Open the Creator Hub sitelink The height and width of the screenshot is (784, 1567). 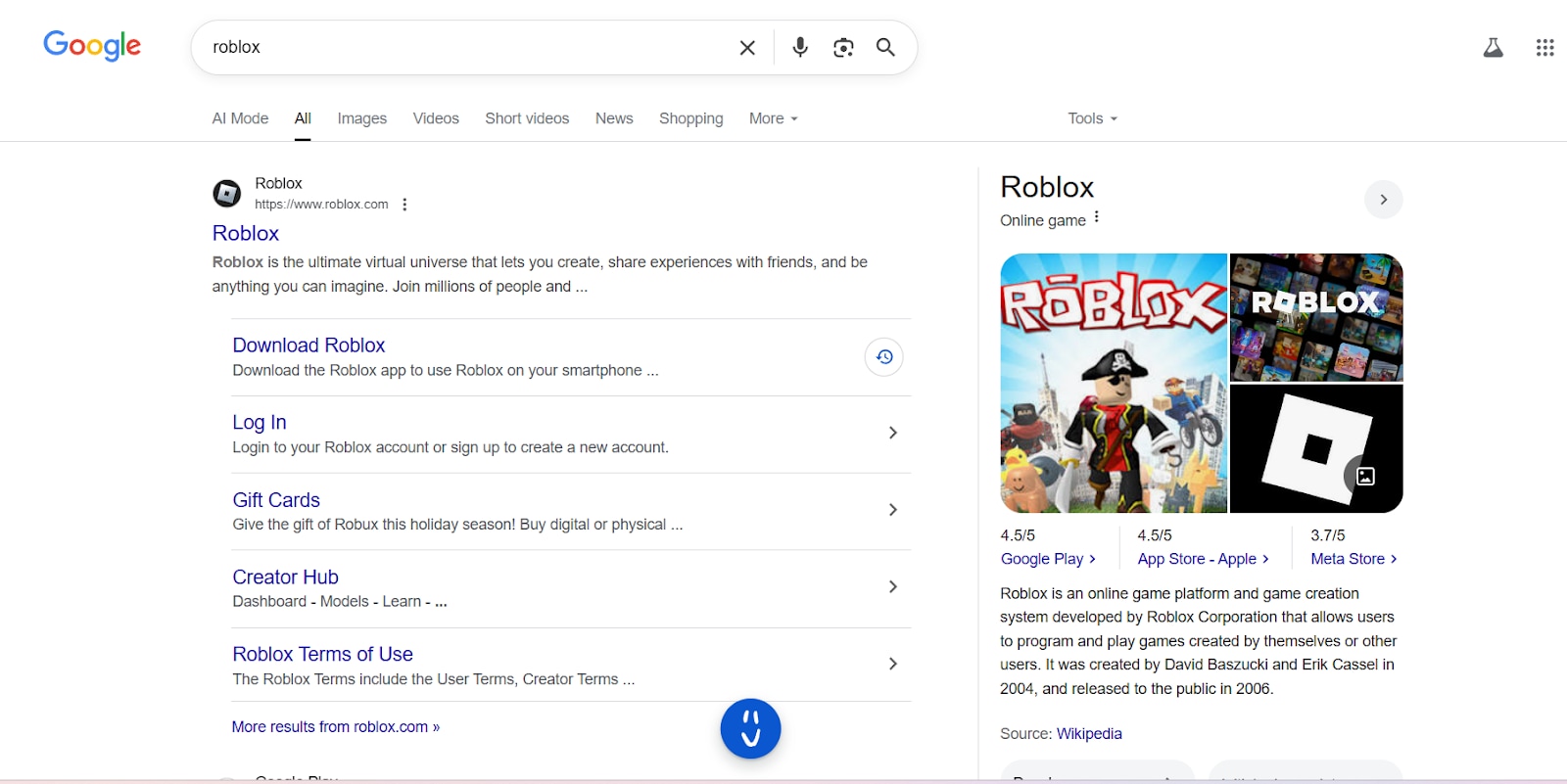point(285,577)
